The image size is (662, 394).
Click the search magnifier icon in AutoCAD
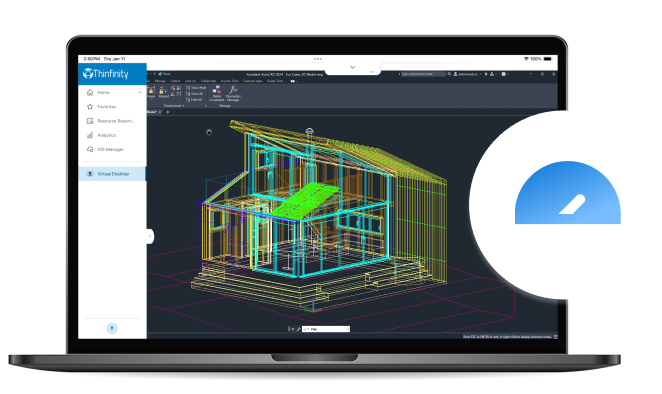click(x=449, y=74)
